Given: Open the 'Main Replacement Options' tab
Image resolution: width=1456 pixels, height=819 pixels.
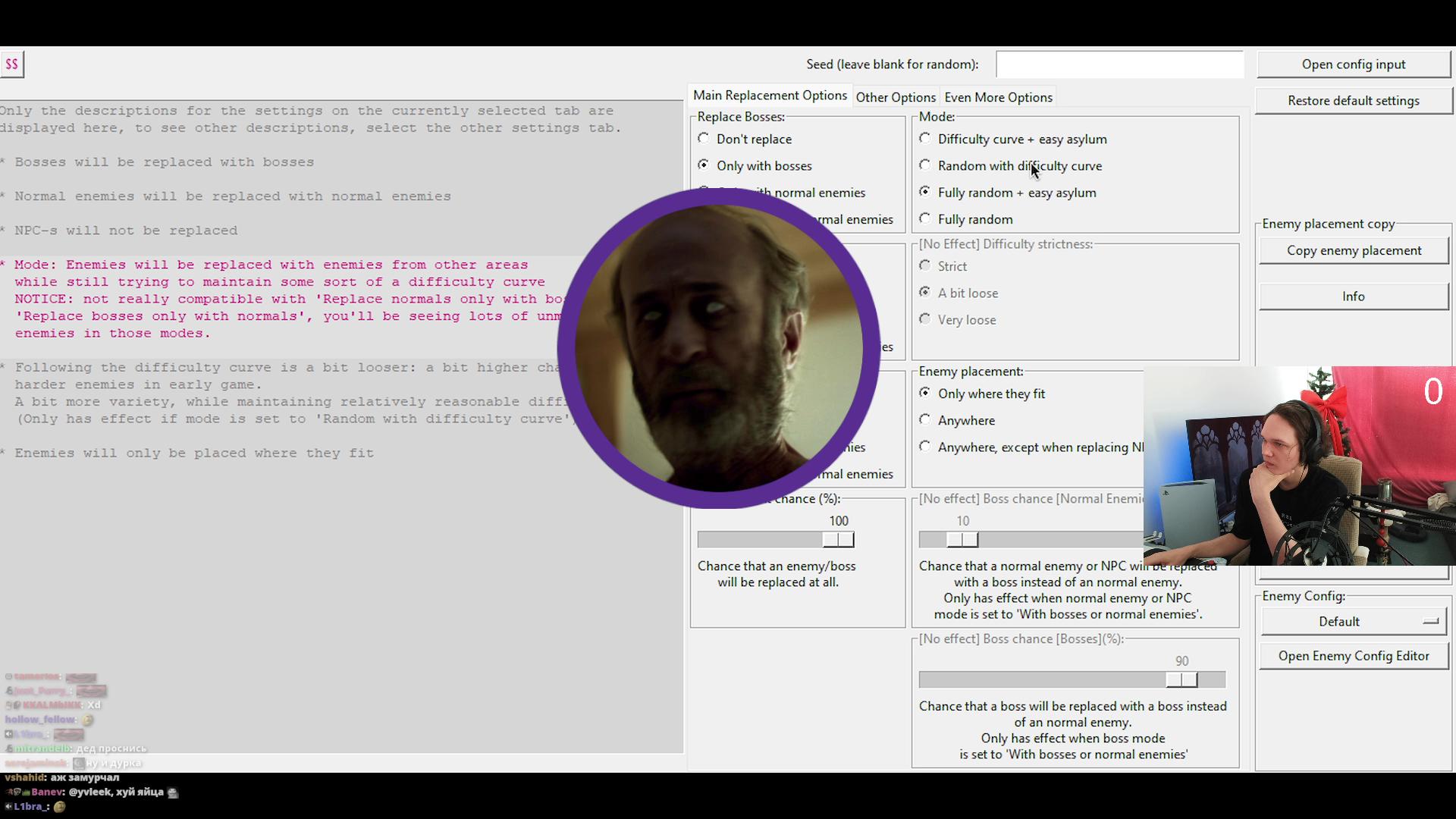Looking at the screenshot, I should 770,96.
